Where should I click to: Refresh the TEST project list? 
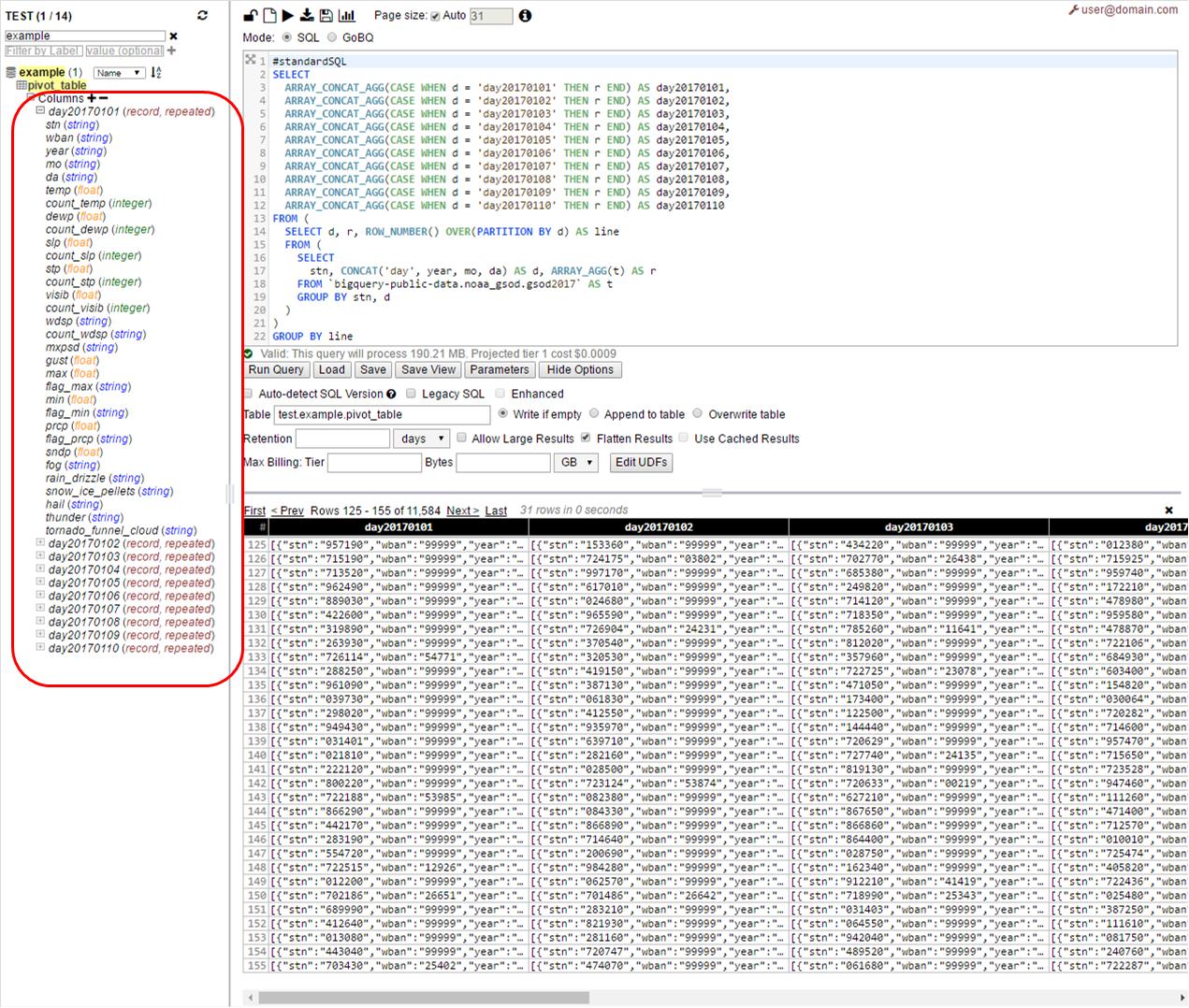[x=202, y=15]
